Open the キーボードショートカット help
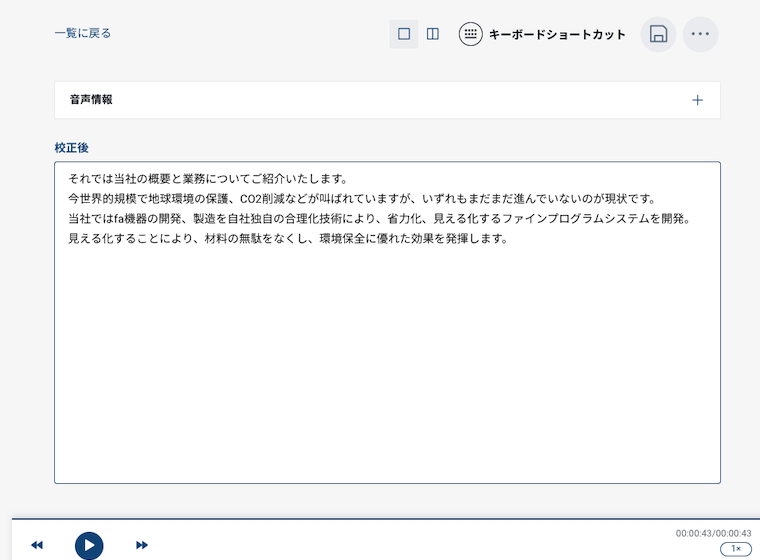This screenshot has height=560, width=760. [x=557, y=34]
